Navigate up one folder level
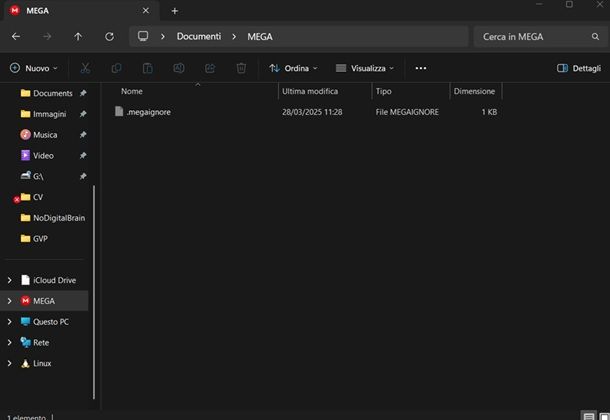610x420 pixels. [78, 37]
